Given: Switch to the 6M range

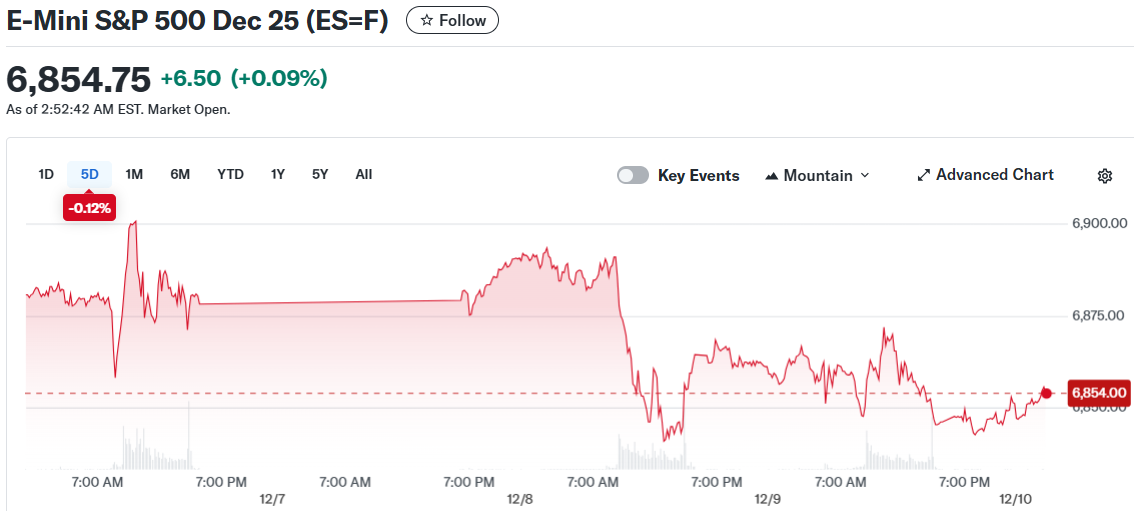Looking at the screenshot, I should coord(180,174).
